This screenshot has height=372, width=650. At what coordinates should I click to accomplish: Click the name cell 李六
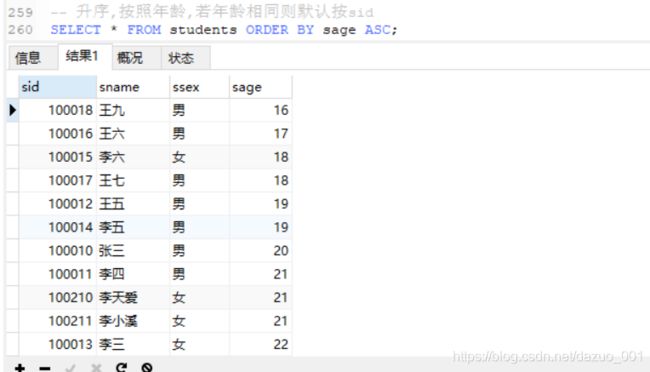(133, 157)
